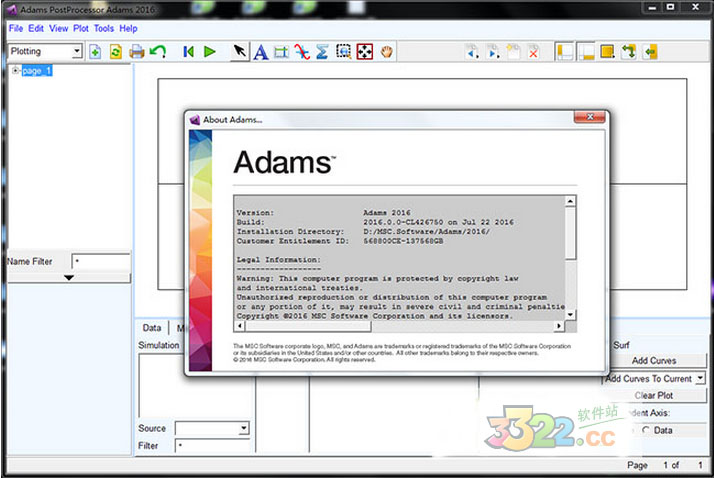Click the Clear Plot button
Image resolution: width=714 pixels, height=478 pixels.
tap(654, 395)
